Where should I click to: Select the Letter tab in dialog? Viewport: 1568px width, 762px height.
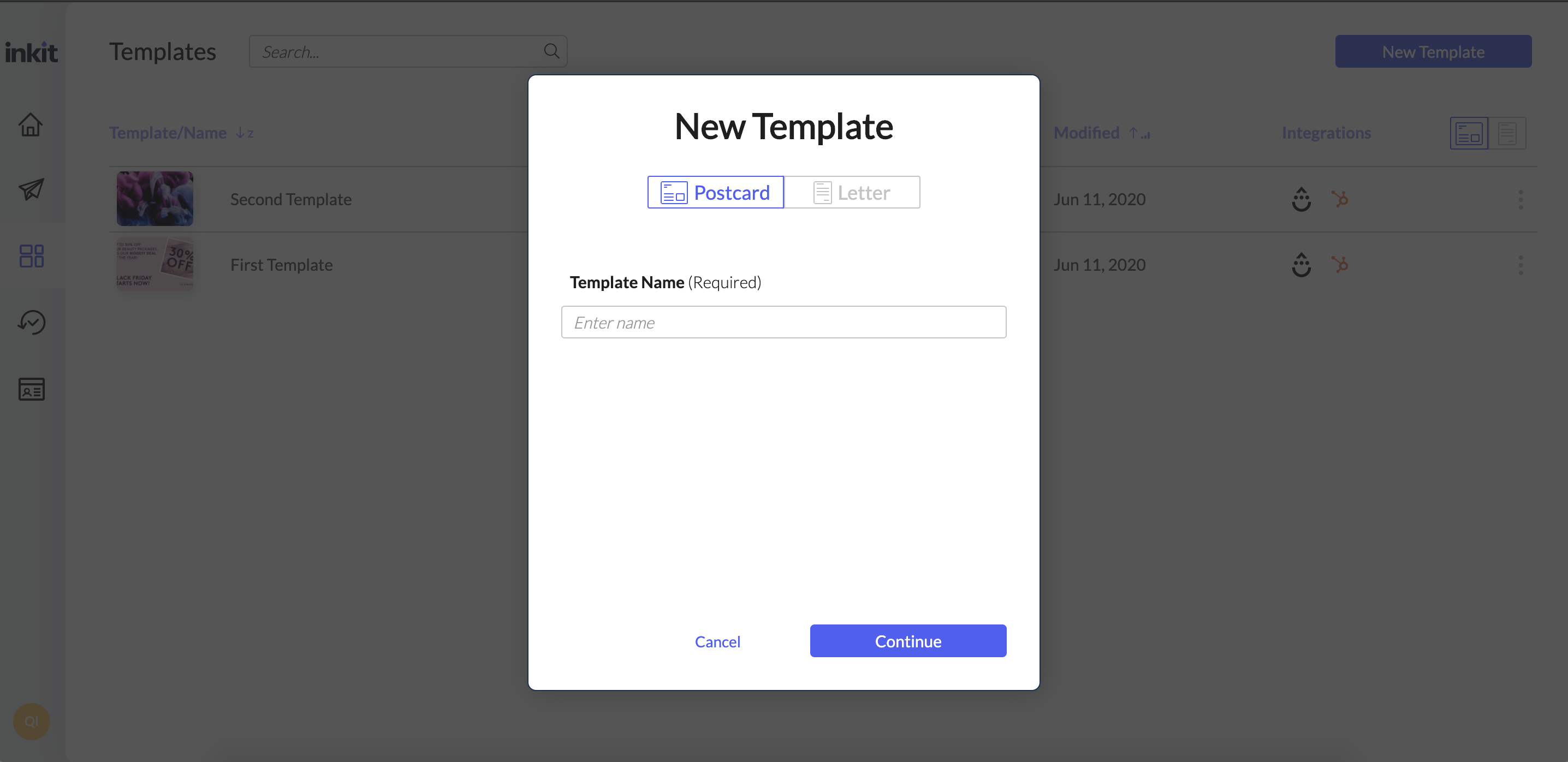point(852,192)
